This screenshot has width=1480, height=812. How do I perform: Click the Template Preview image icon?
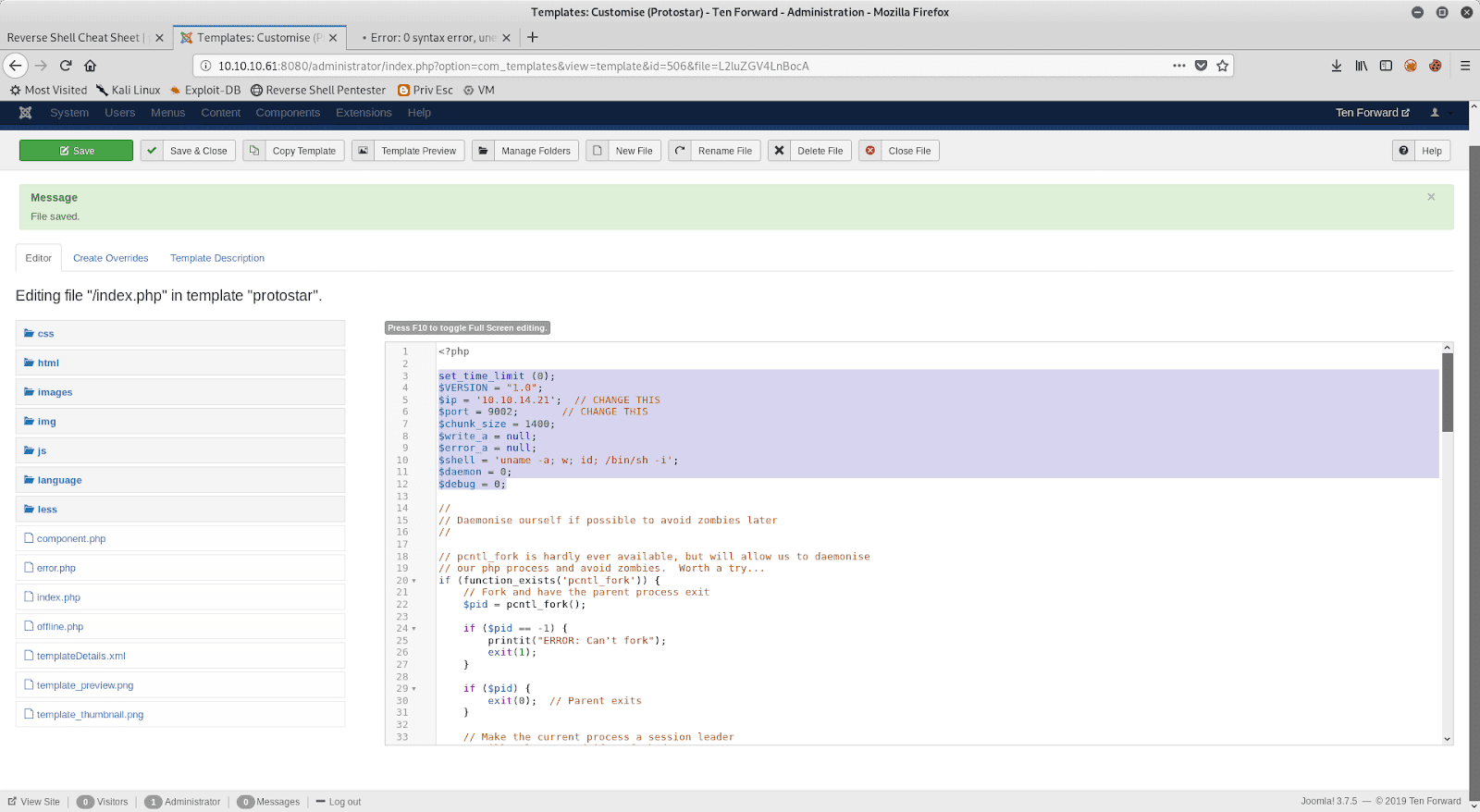coord(363,151)
